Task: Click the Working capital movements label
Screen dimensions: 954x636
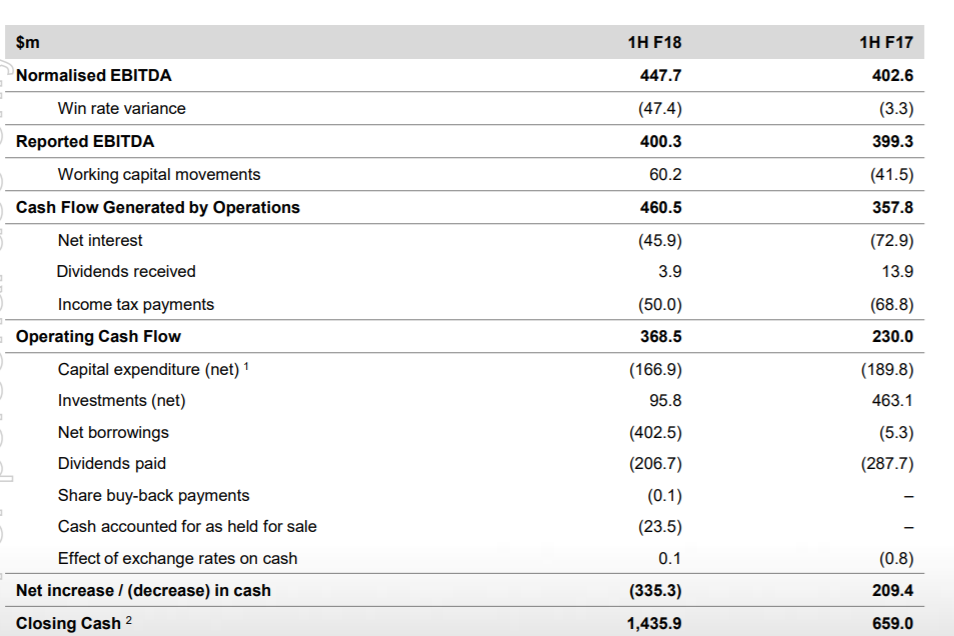Action: (159, 175)
